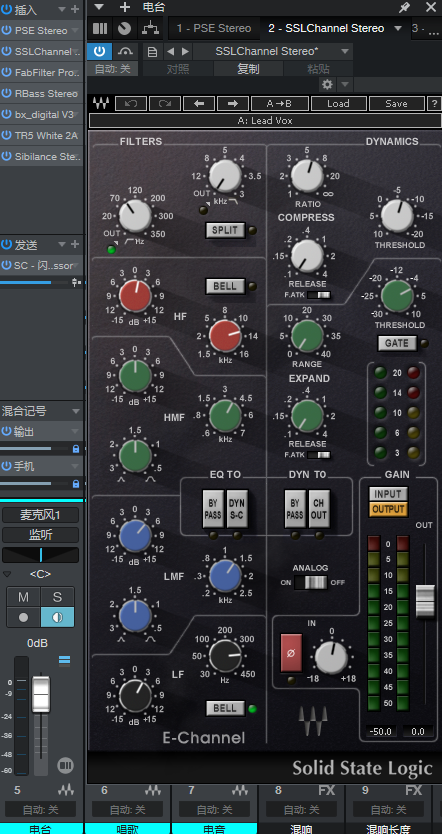
Task: Open the 混合记号 dropdown
Action: point(75,411)
